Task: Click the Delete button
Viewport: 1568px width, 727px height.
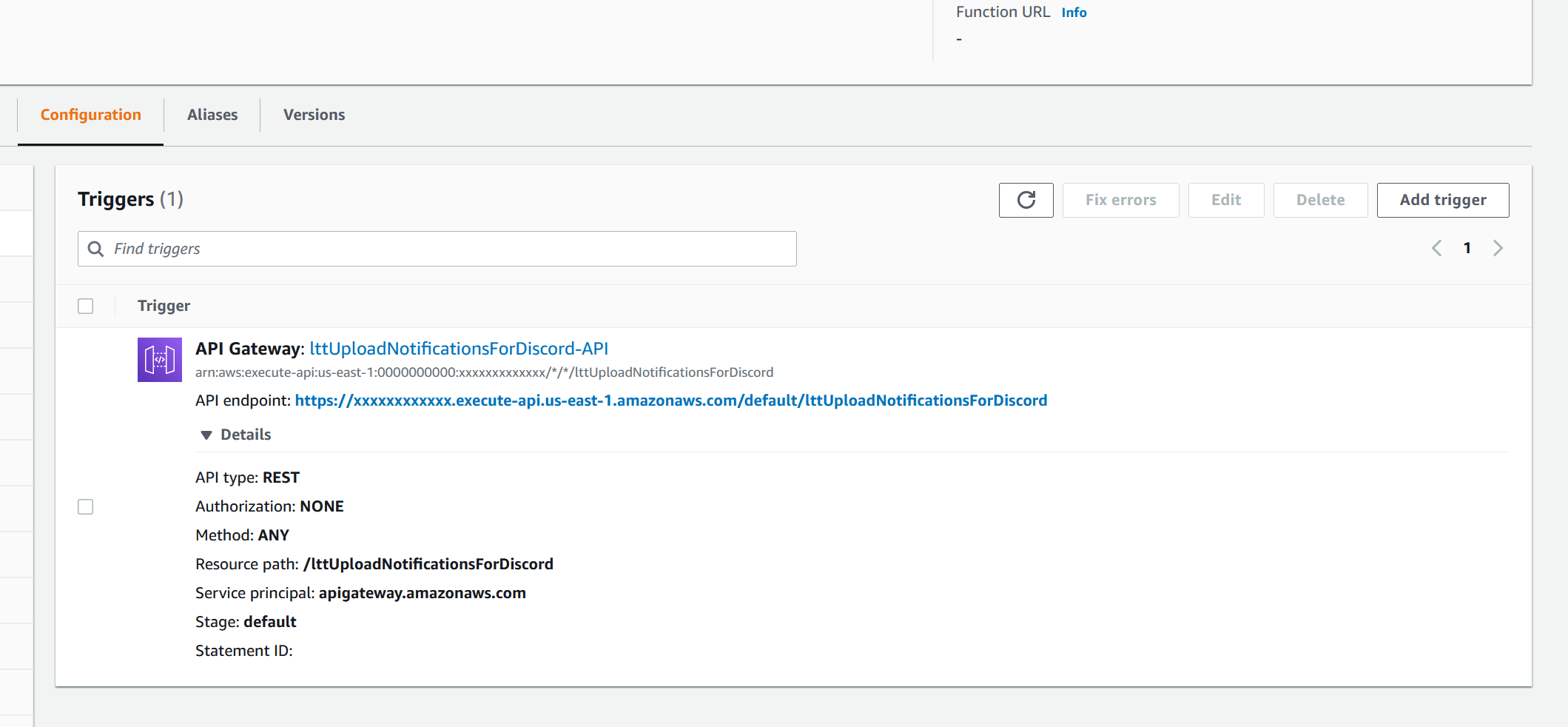Action: 1320,200
